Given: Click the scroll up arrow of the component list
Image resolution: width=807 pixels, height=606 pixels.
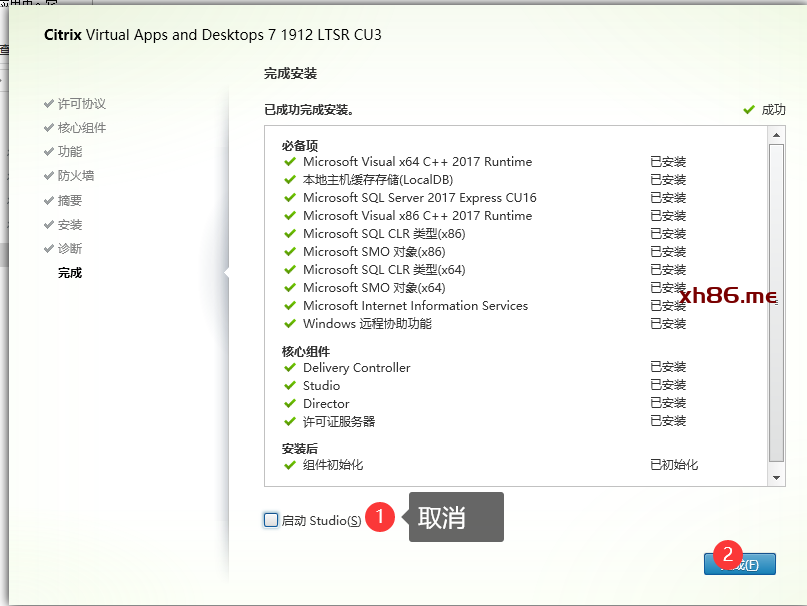Looking at the screenshot, I should [x=776, y=135].
